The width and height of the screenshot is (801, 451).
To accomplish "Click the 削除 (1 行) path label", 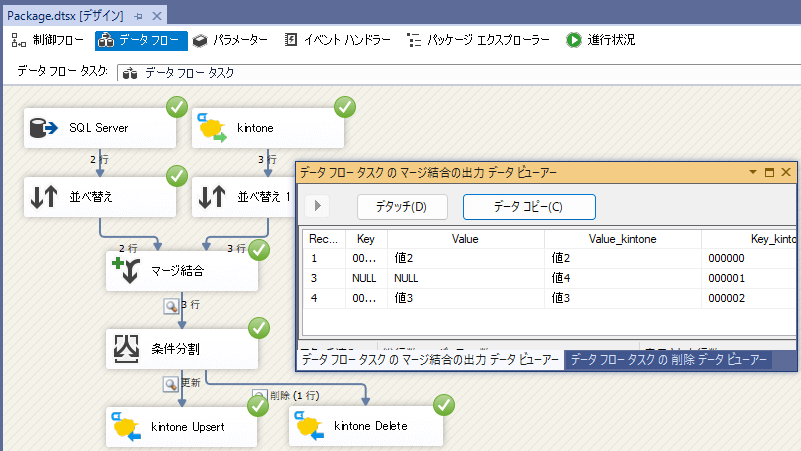I will tap(295, 396).
